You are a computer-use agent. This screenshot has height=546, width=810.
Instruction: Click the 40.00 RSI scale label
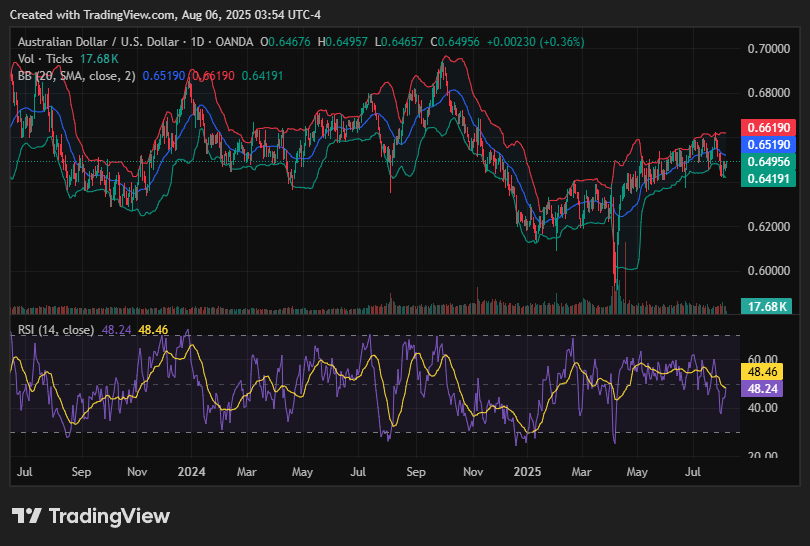pos(762,408)
